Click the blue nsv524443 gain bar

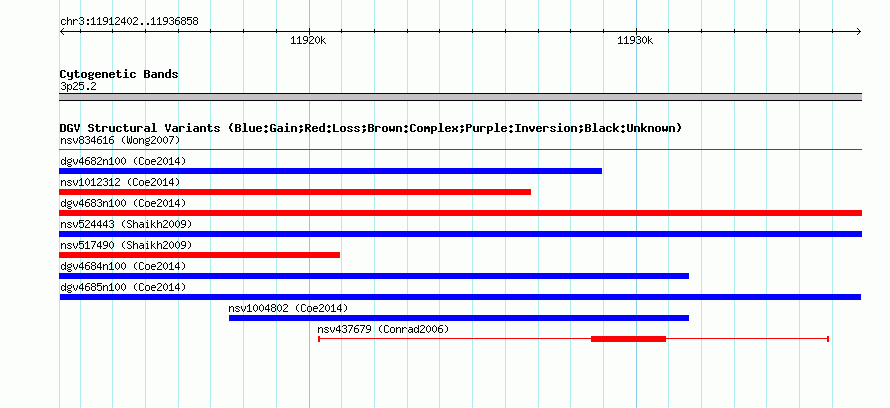click(460, 234)
